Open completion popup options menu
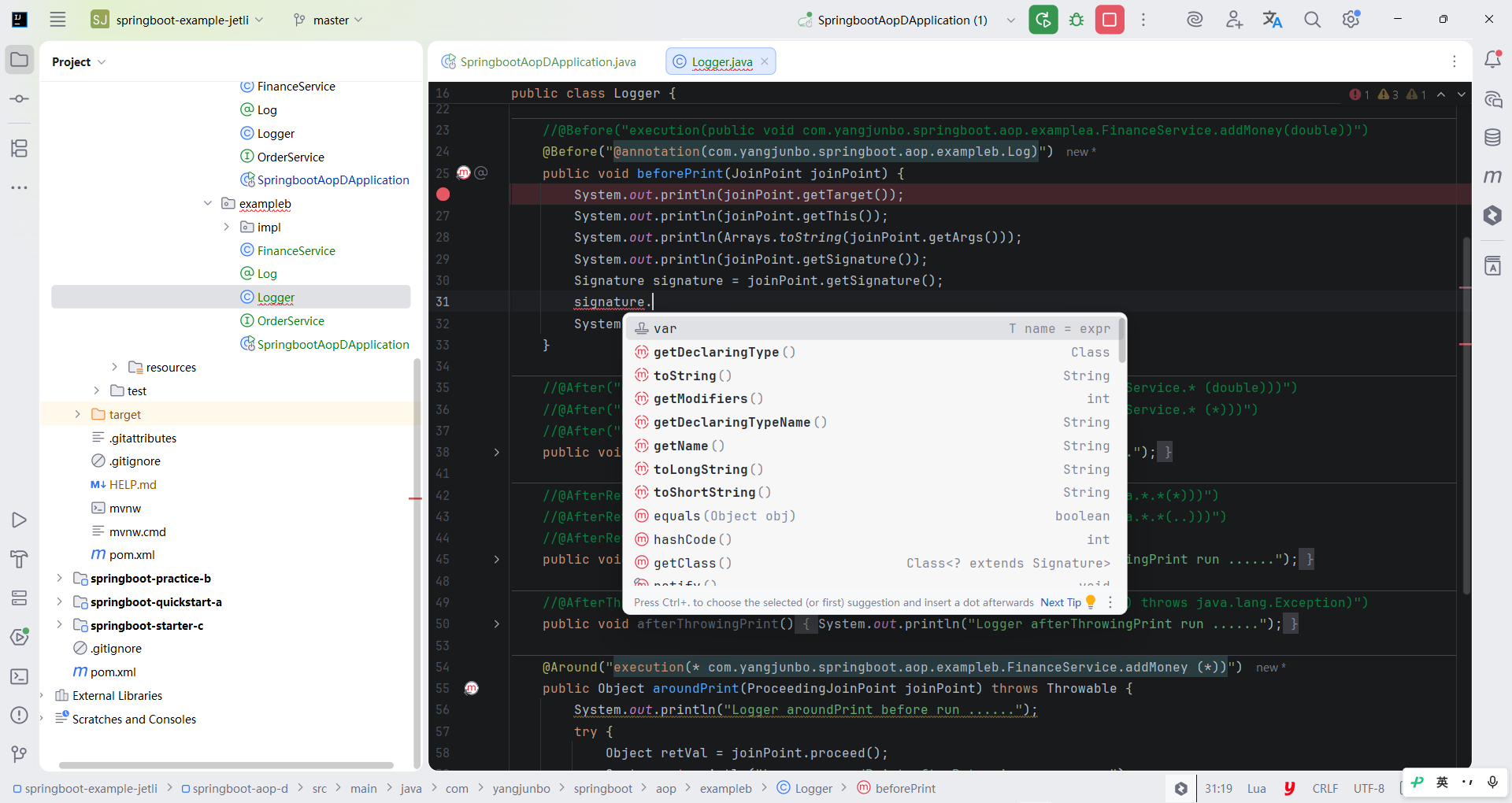Viewport: 1512px width, 803px height. pyautogui.click(x=1110, y=602)
